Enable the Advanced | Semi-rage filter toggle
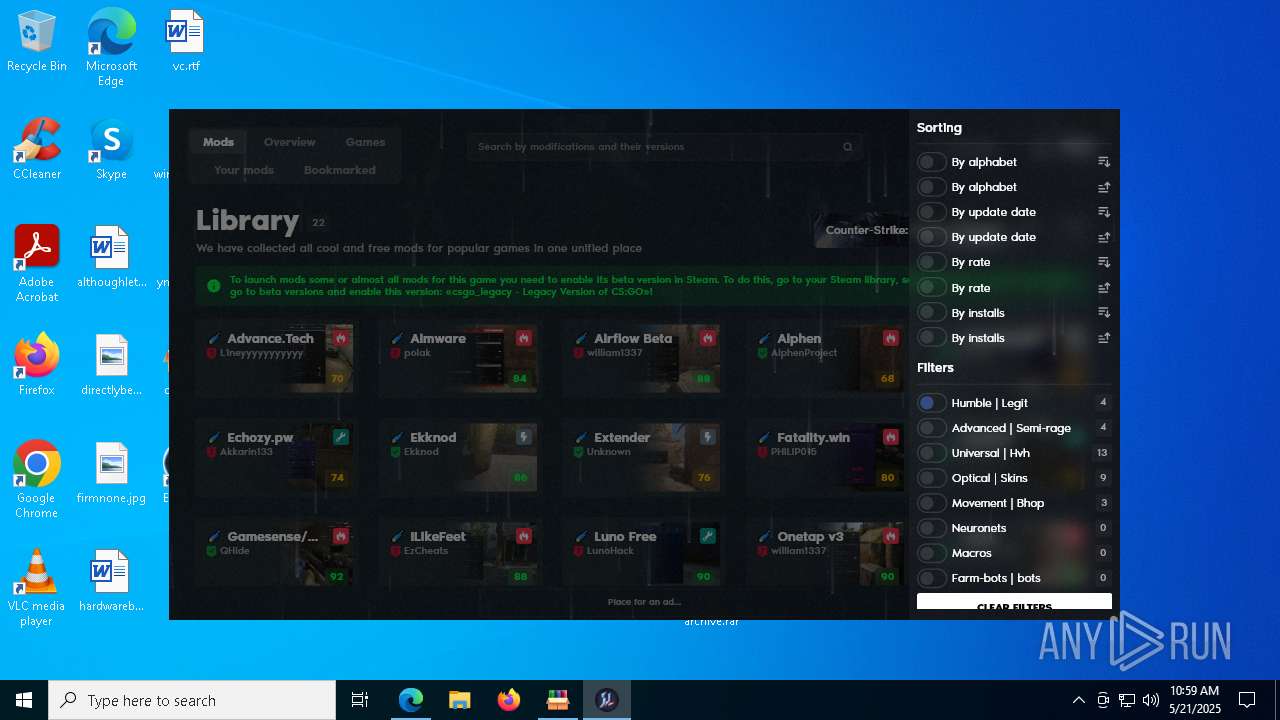1280x720 pixels. pos(931,428)
